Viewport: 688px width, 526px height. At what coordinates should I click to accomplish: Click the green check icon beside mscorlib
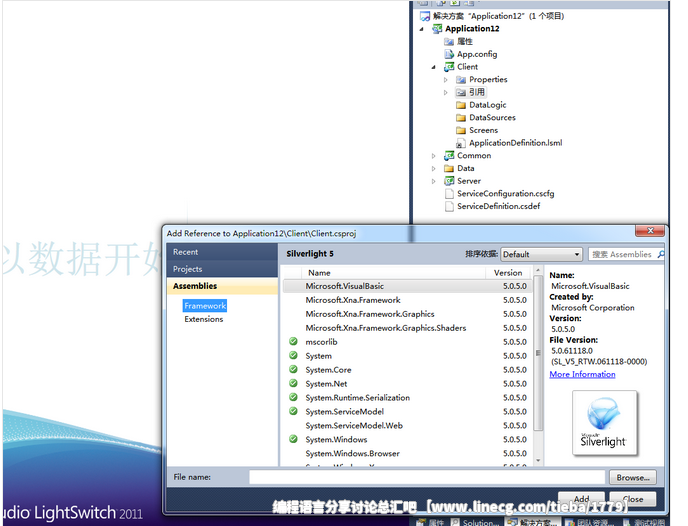tap(294, 342)
